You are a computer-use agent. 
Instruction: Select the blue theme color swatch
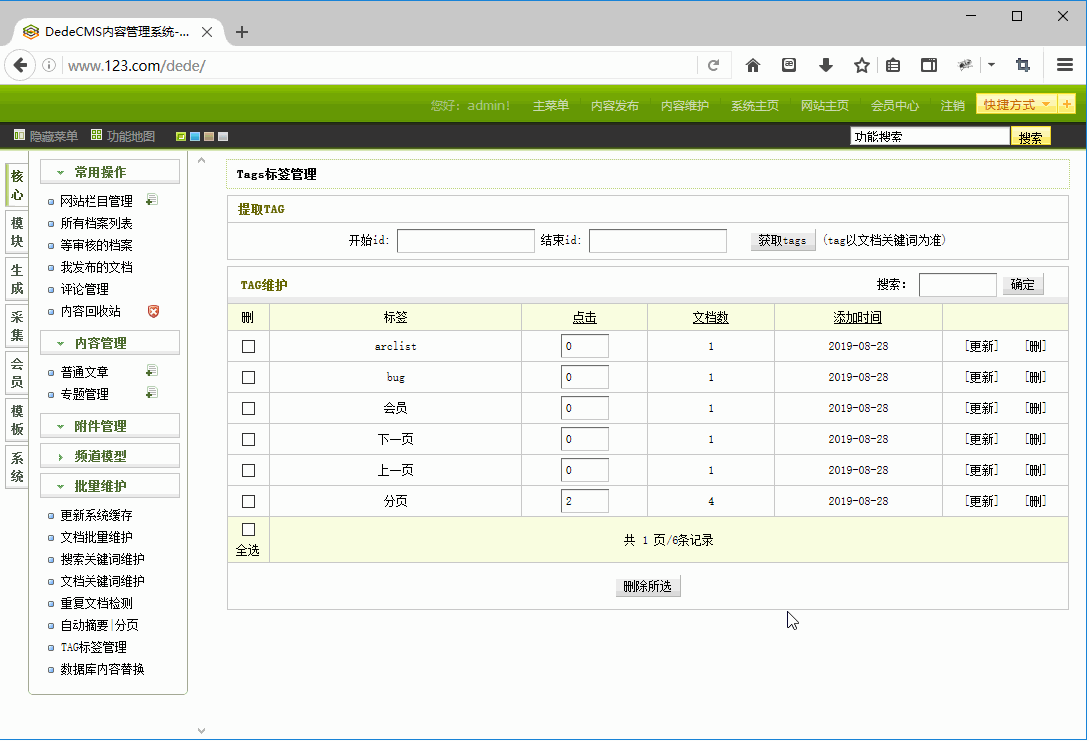pyautogui.click(x=196, y=135)
